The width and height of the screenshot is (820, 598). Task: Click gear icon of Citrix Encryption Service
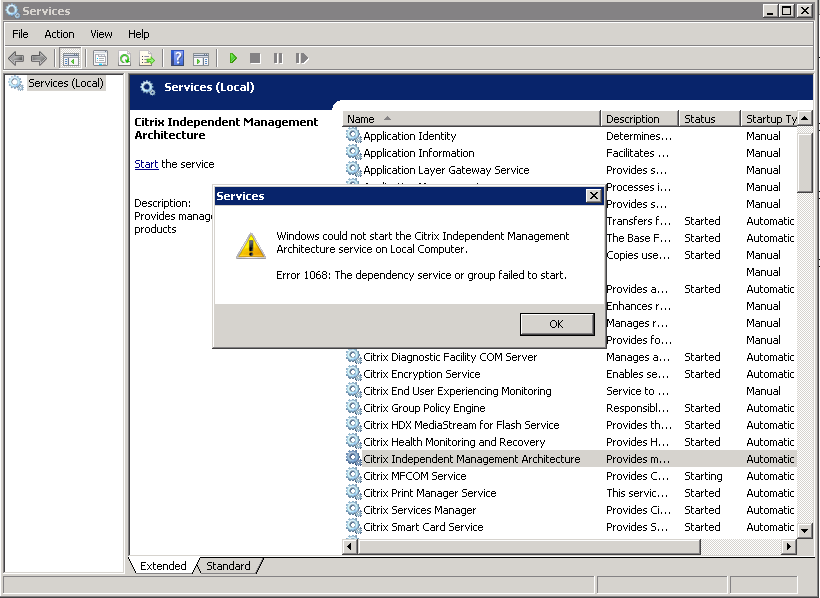click(x=354, y=373)
